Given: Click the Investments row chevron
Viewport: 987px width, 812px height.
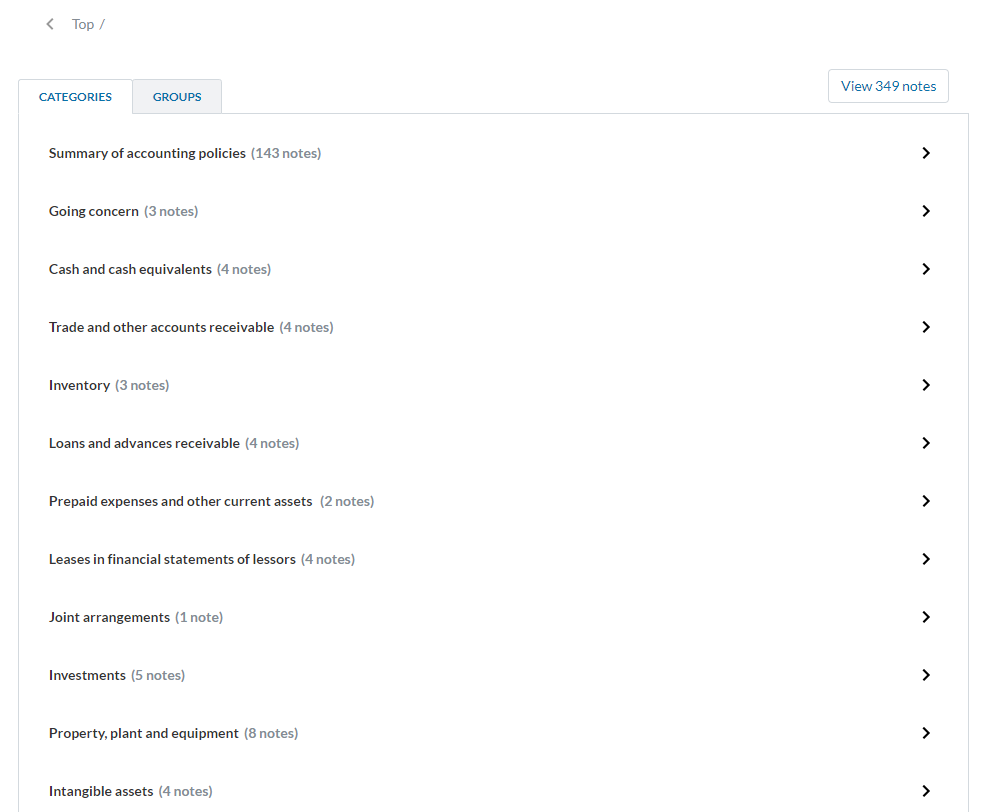Looking at the screenshot, I should [925, 675].
